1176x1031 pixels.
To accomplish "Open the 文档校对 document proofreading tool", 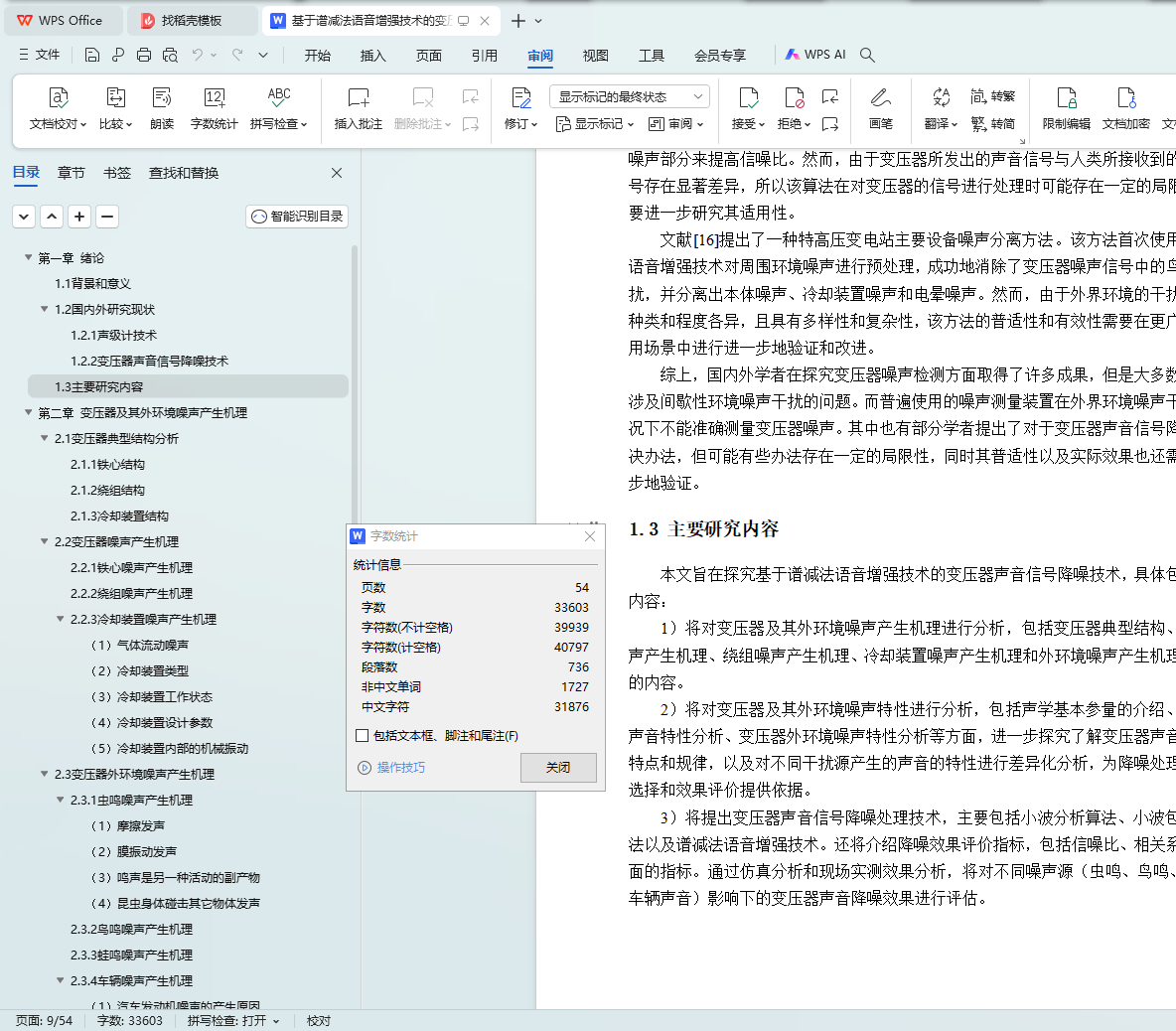I will point(58,108).
